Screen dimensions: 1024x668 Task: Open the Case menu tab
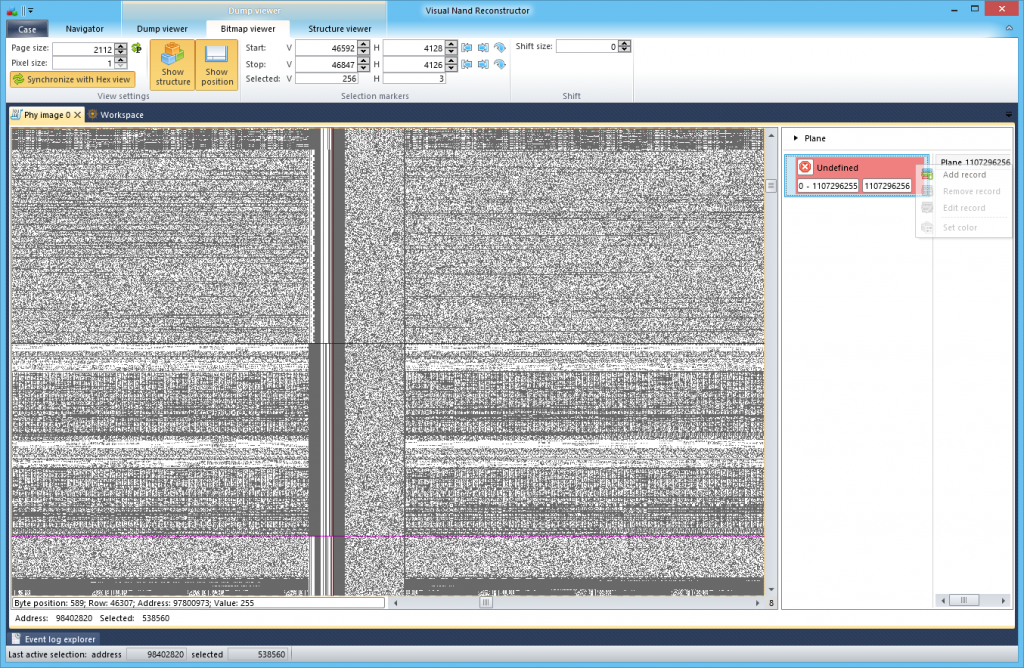(x=27, y=29)
